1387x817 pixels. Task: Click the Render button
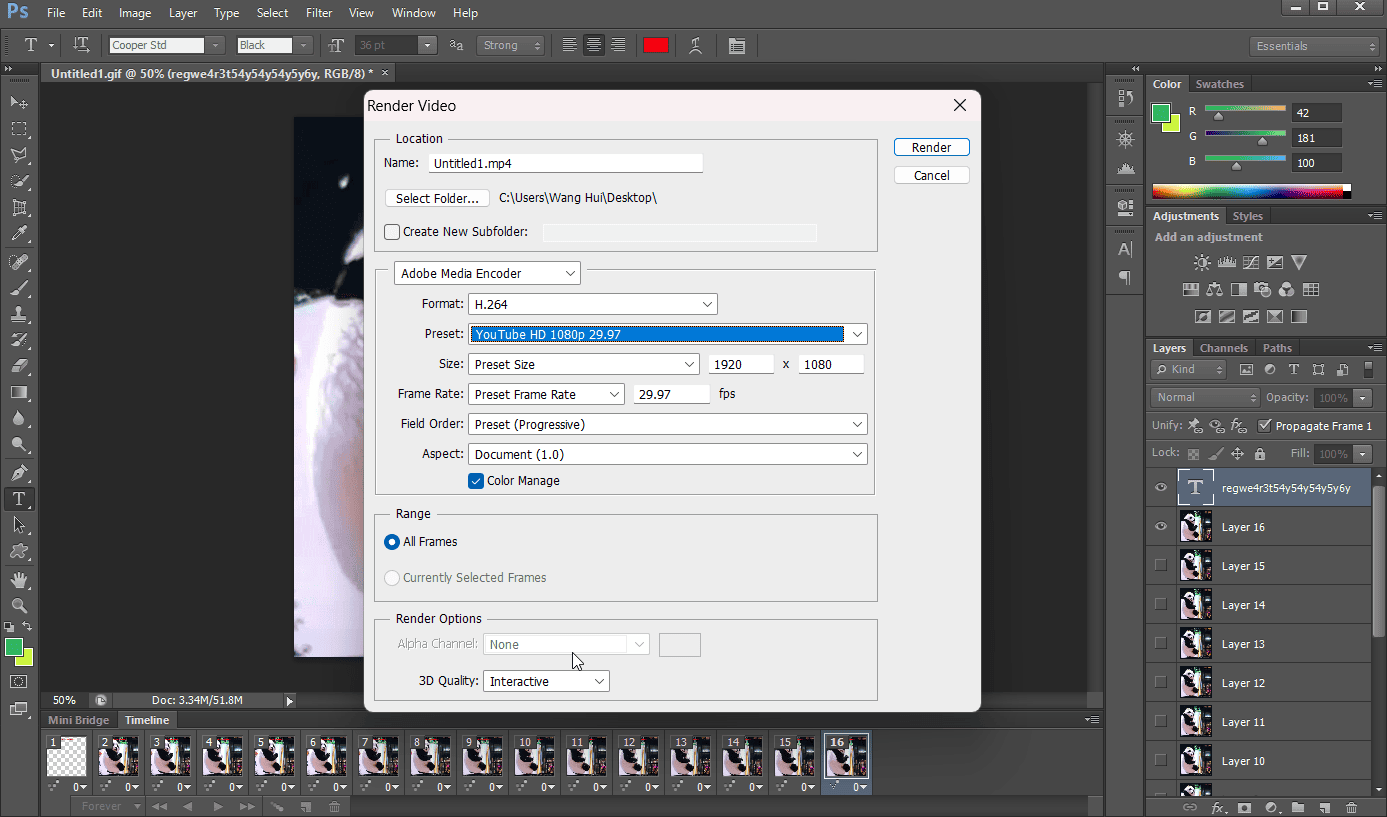931,146
